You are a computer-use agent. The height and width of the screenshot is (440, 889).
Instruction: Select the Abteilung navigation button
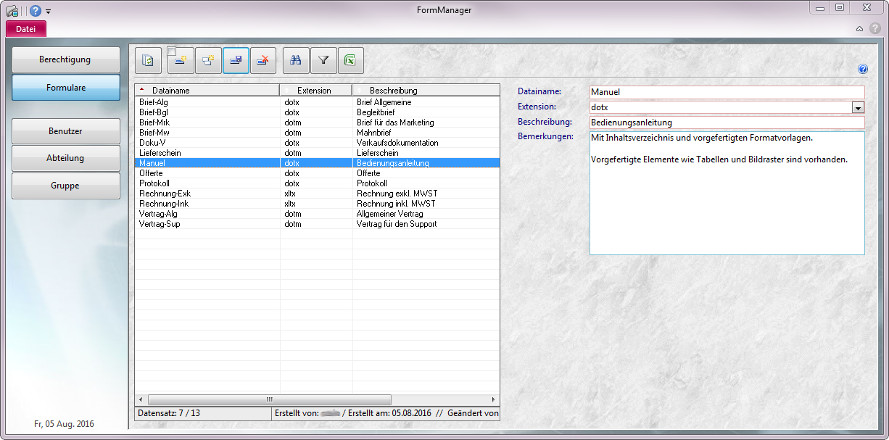point(66,158)
